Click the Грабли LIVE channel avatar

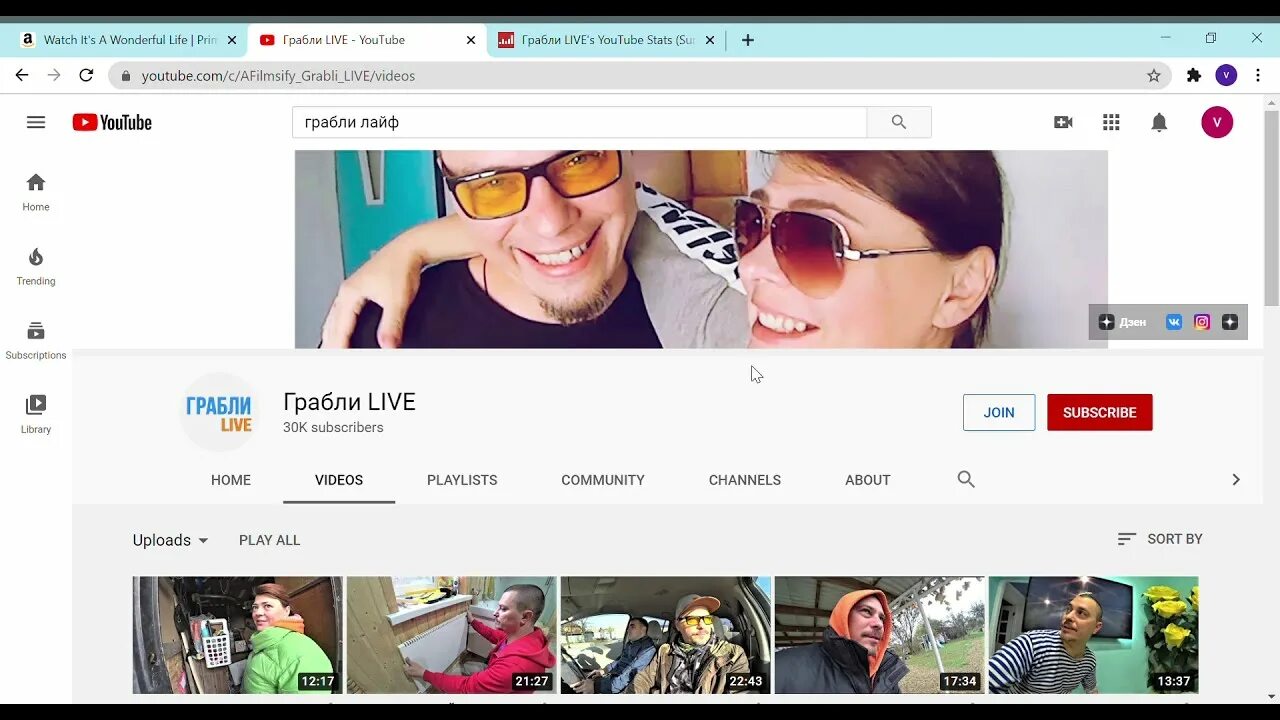point(219,412)
